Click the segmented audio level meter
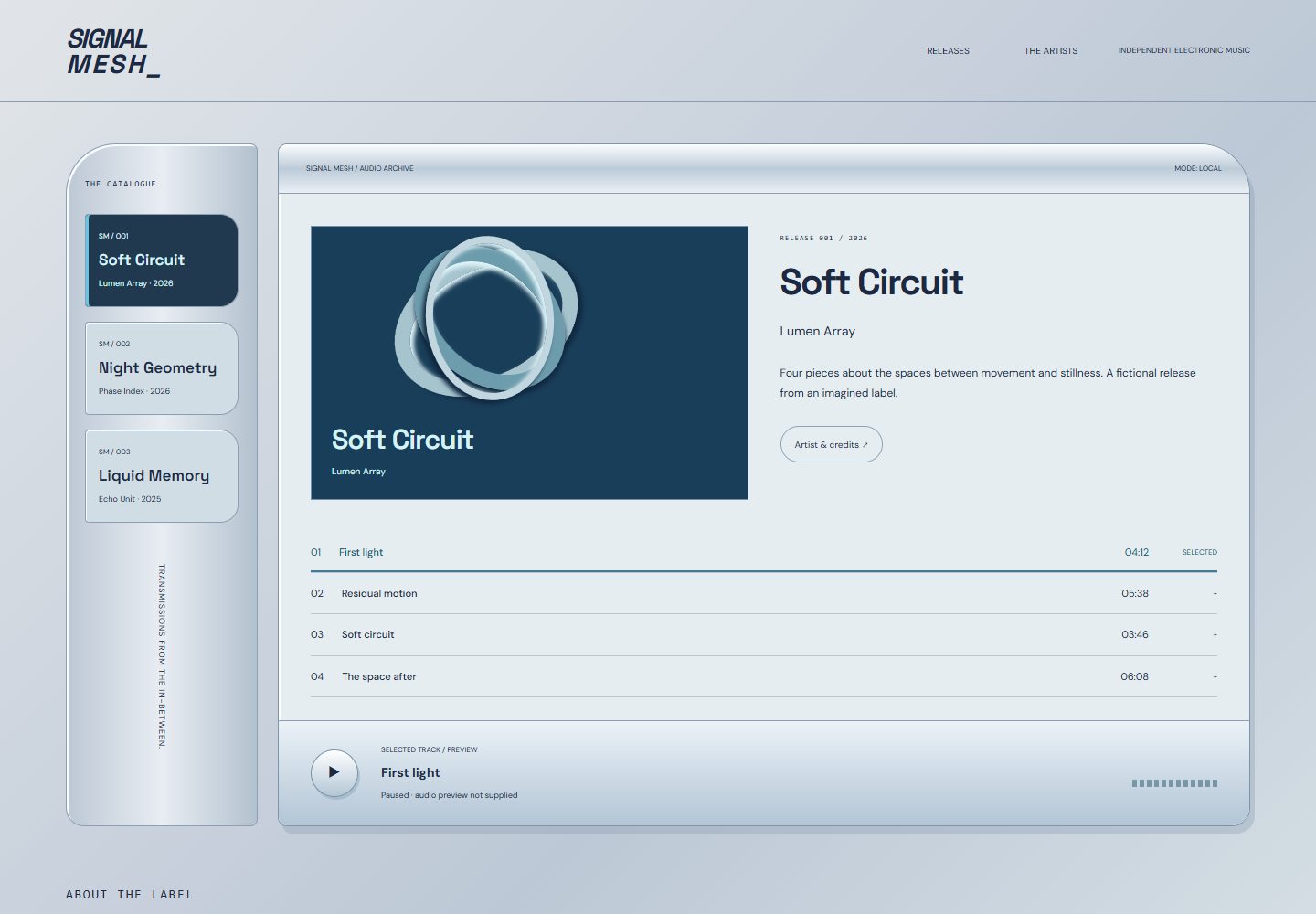 (x=1174, y=783)
